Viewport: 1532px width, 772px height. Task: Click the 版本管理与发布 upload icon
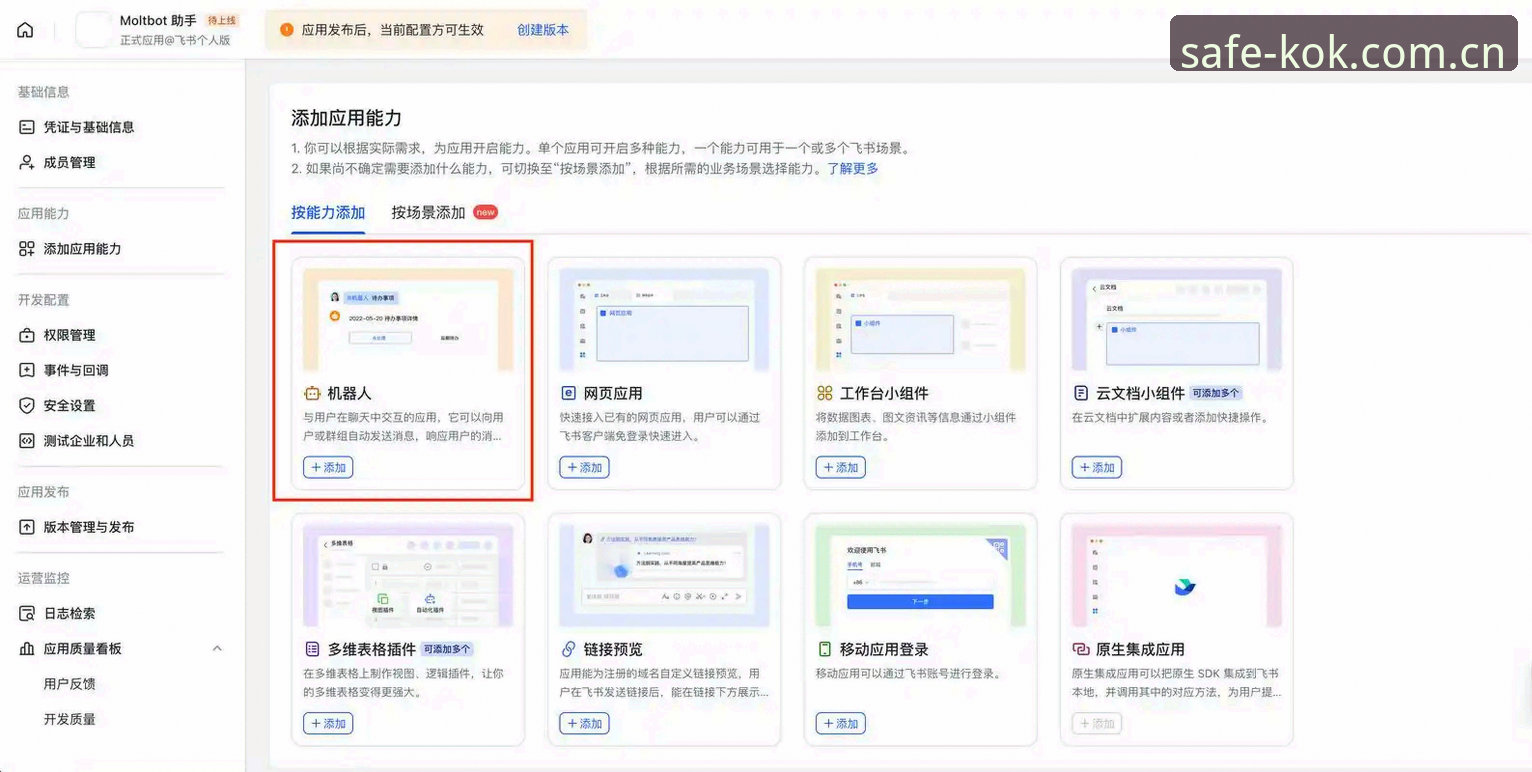coord(27,527)
